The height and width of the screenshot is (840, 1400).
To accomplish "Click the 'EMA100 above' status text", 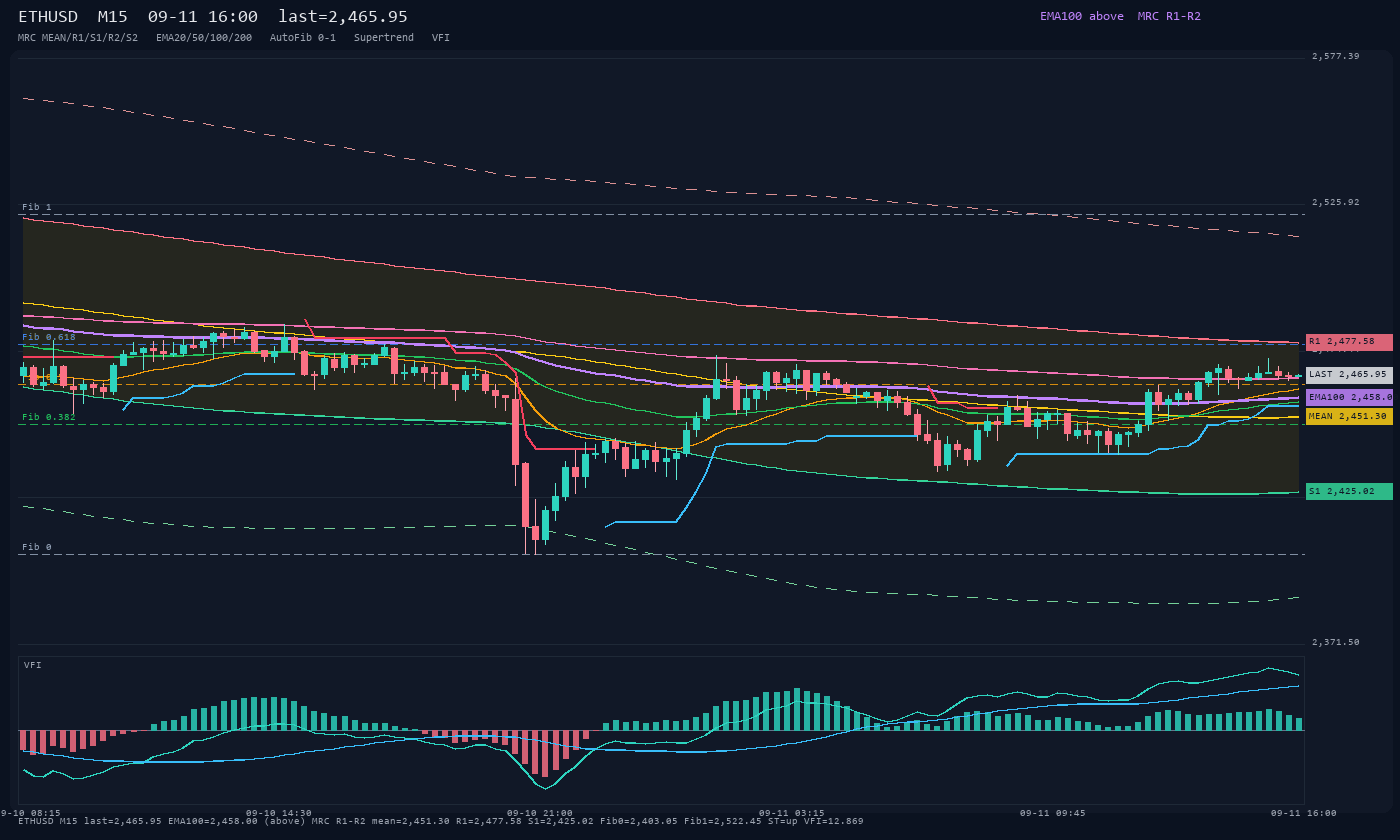I will (1082, 16).
